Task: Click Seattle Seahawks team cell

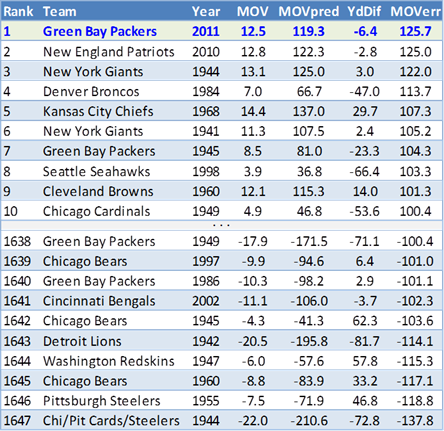Action: (96, 171)
